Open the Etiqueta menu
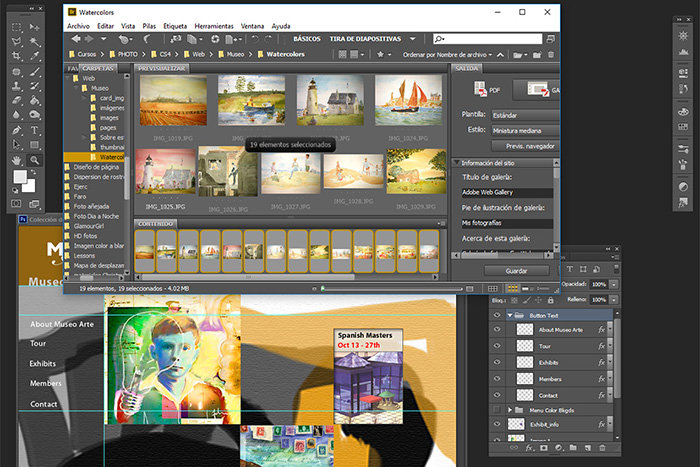The height and width of the screenshot is (467, 700). point(175,26)
